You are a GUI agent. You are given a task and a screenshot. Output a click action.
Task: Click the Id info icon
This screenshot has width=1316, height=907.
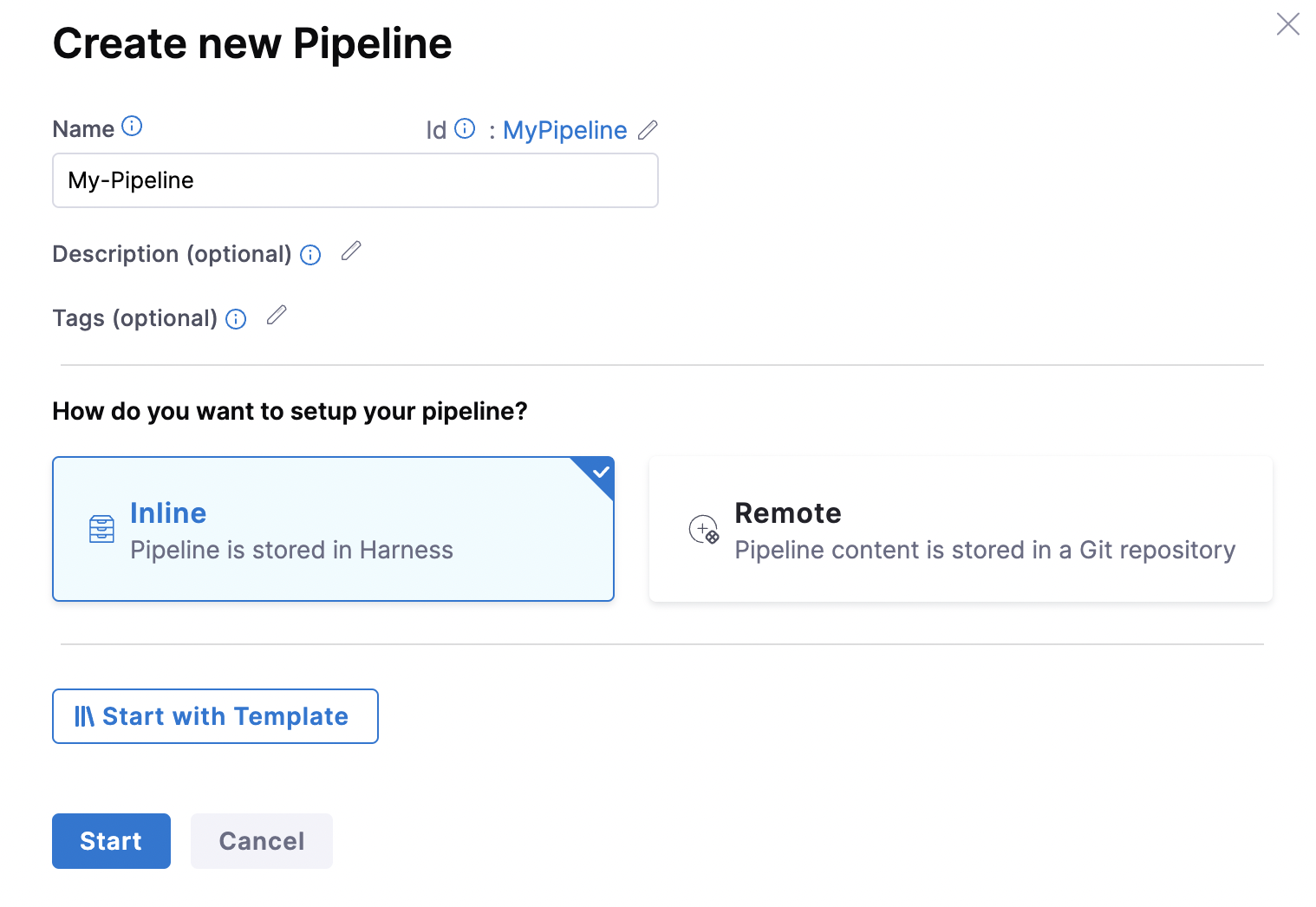pos(465,128)
